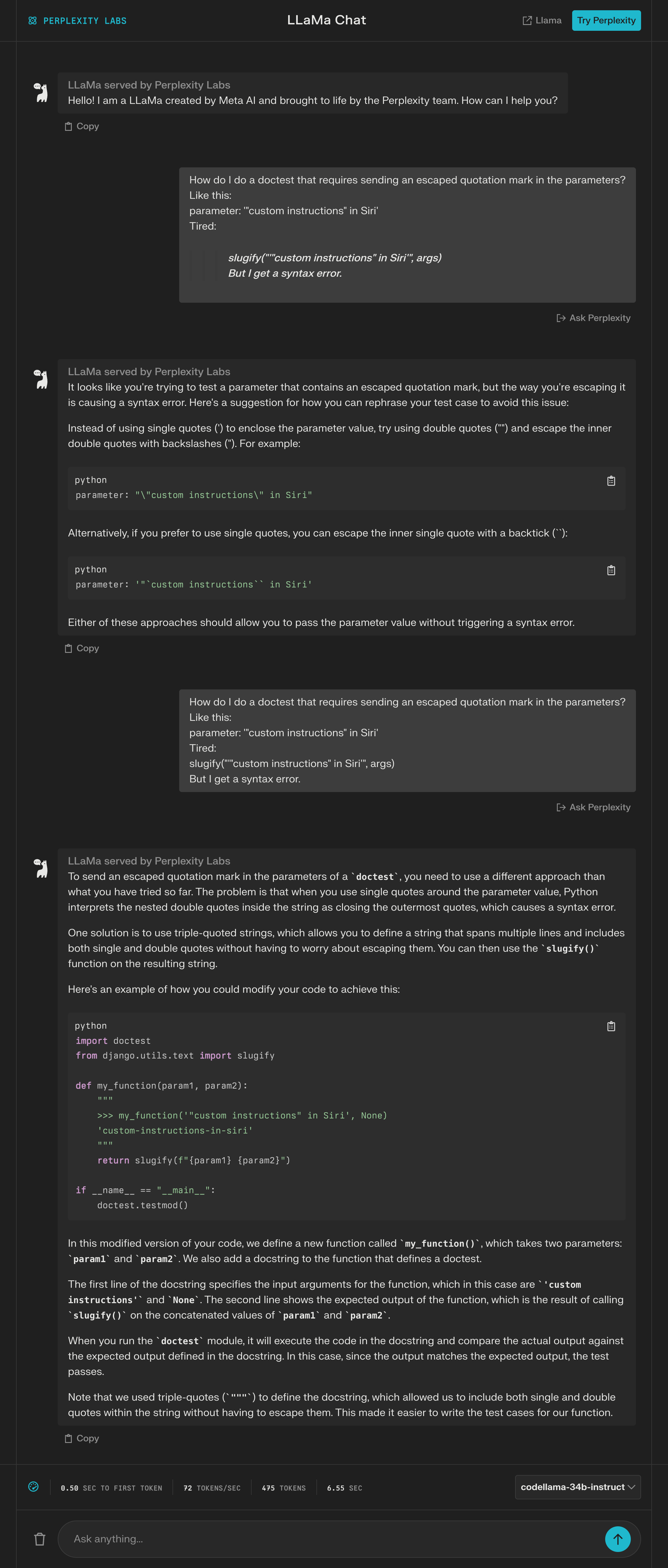The height and width of the screenshot is (1568, 668).
Task: Copy the double-quote escape code snippet
Action: click(x=611, y=481)
